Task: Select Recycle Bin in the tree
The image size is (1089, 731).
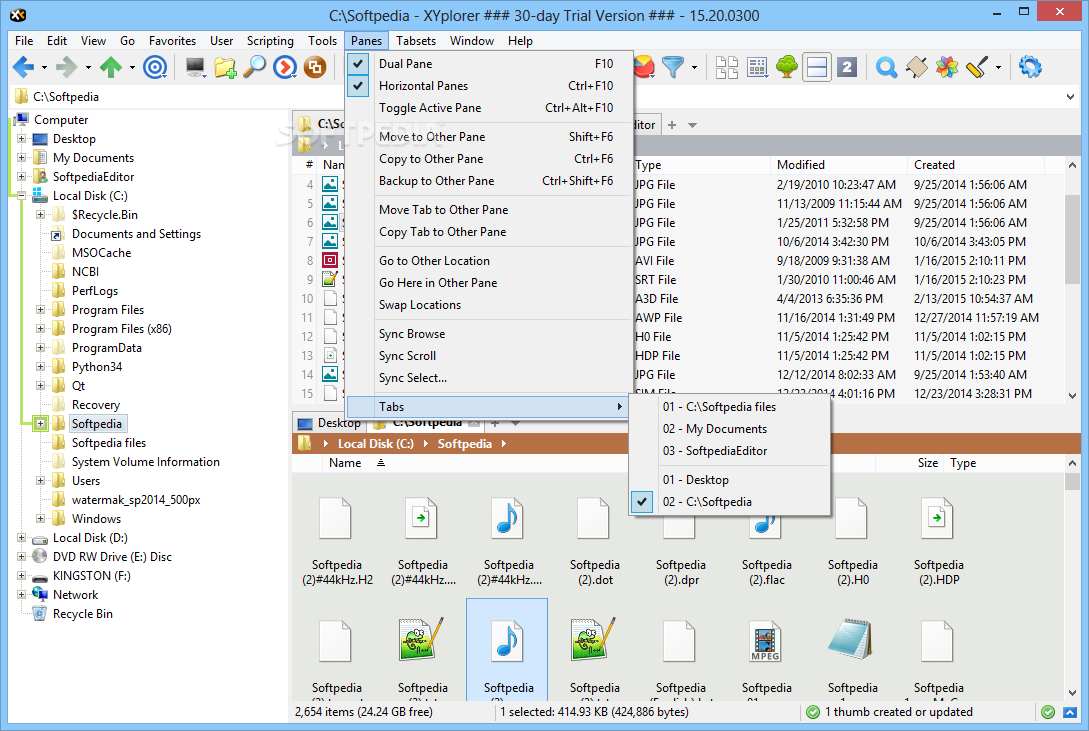Action: (x=83, y=614)
